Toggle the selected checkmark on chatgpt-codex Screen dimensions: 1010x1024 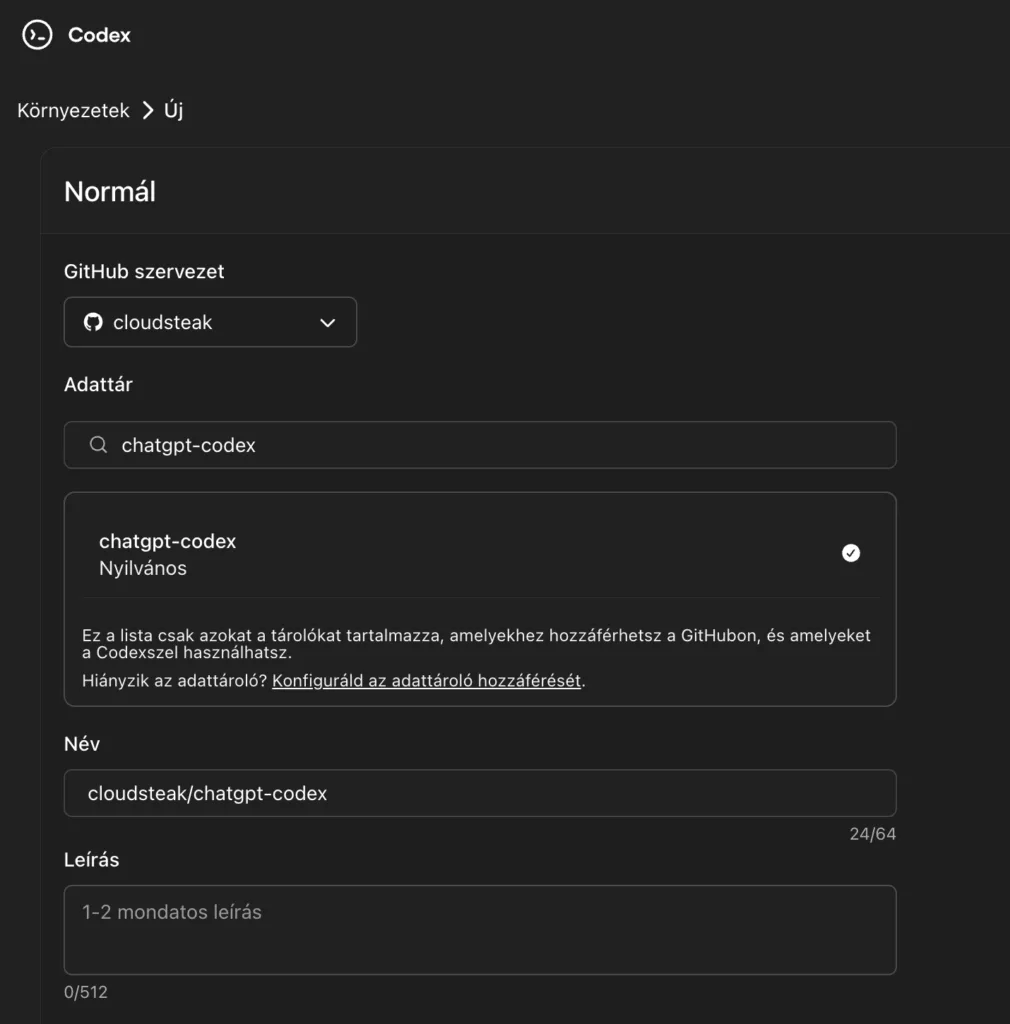point(851,553)
